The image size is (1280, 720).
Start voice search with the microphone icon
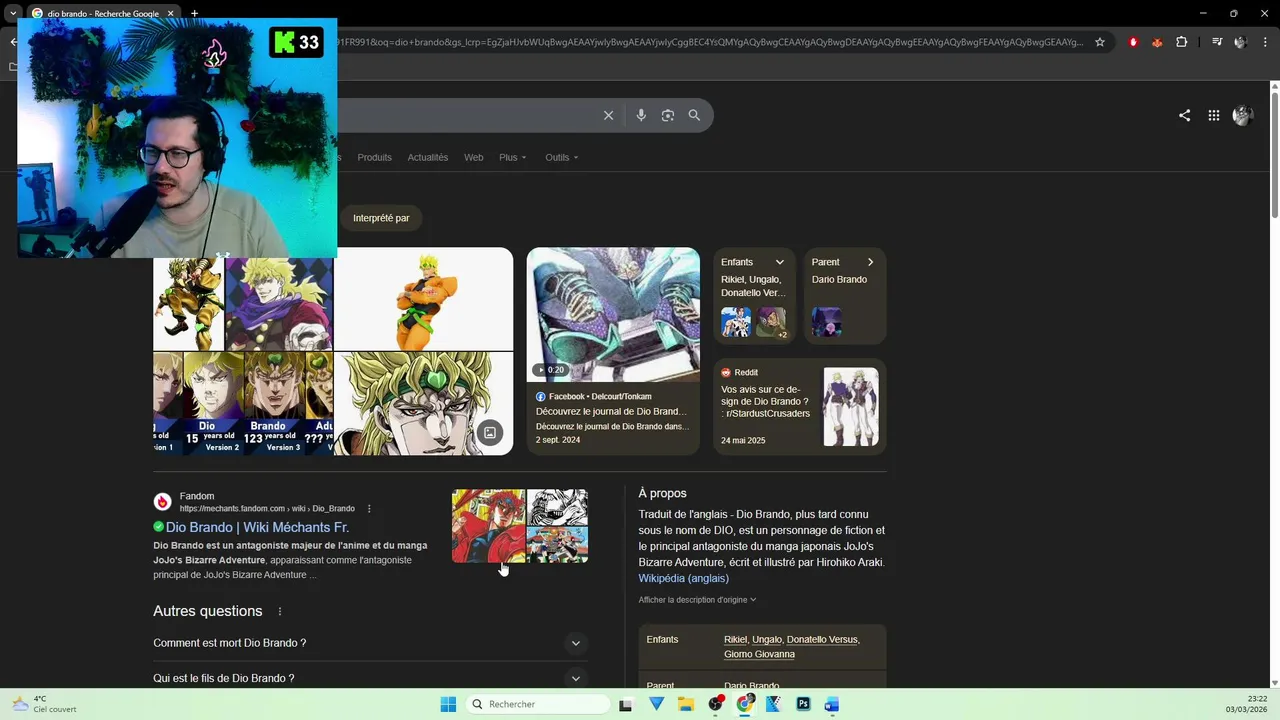click(x=641, y=115)
